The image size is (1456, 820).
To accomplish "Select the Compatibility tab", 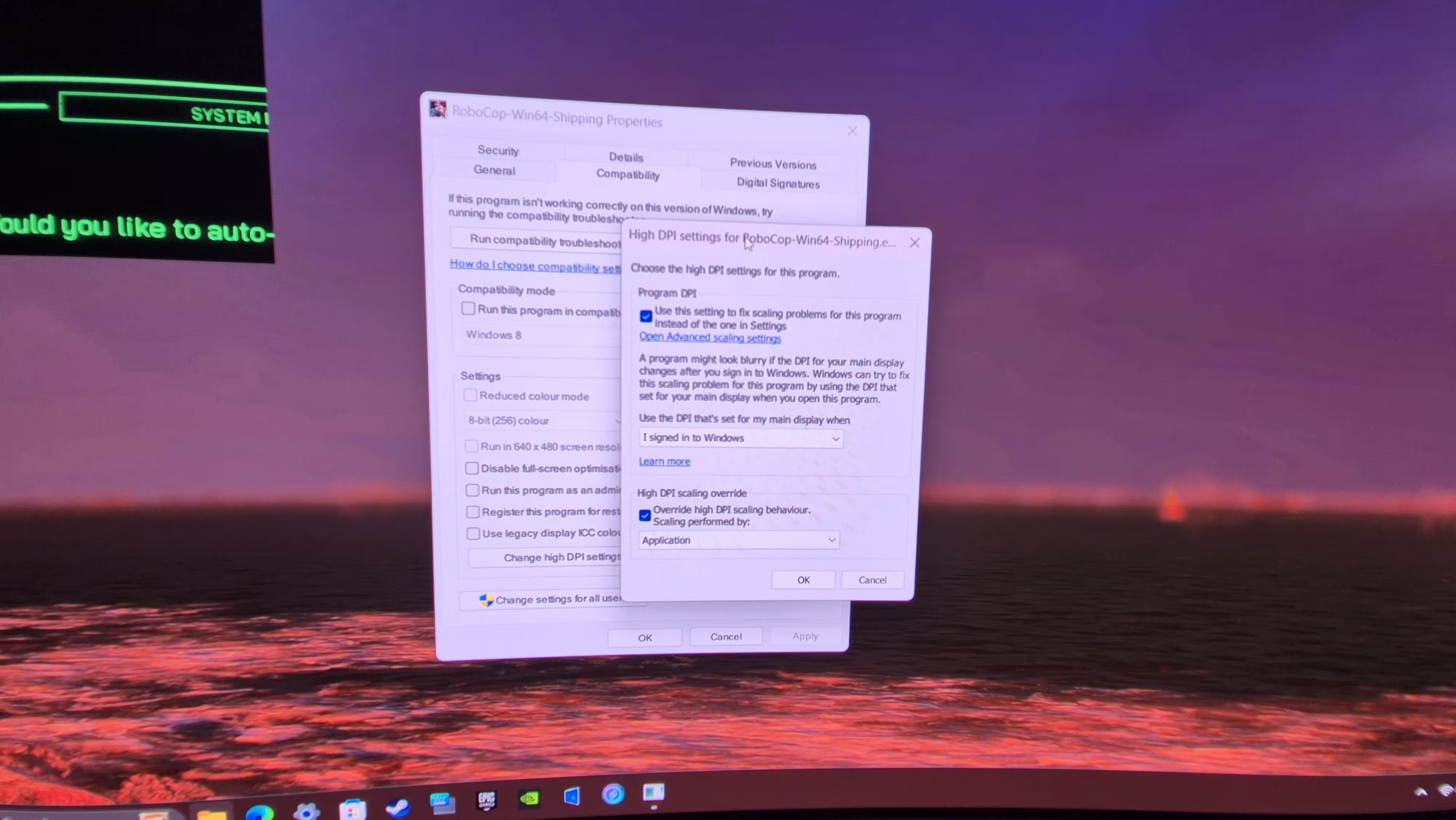I will point(628,175).
